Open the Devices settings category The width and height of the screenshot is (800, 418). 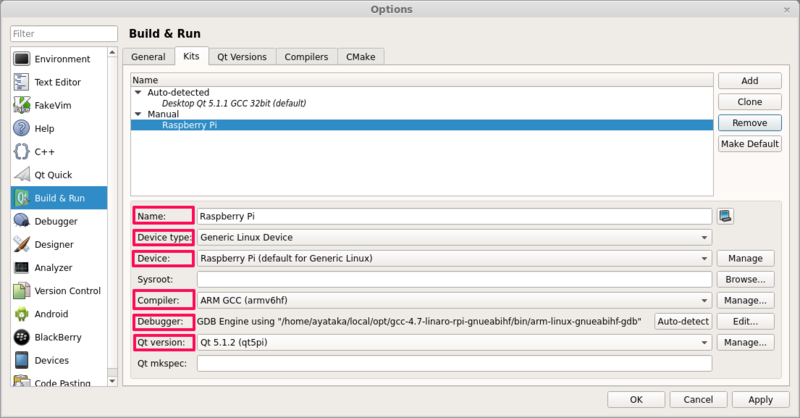pyautogui.click(x=59, y=360)
